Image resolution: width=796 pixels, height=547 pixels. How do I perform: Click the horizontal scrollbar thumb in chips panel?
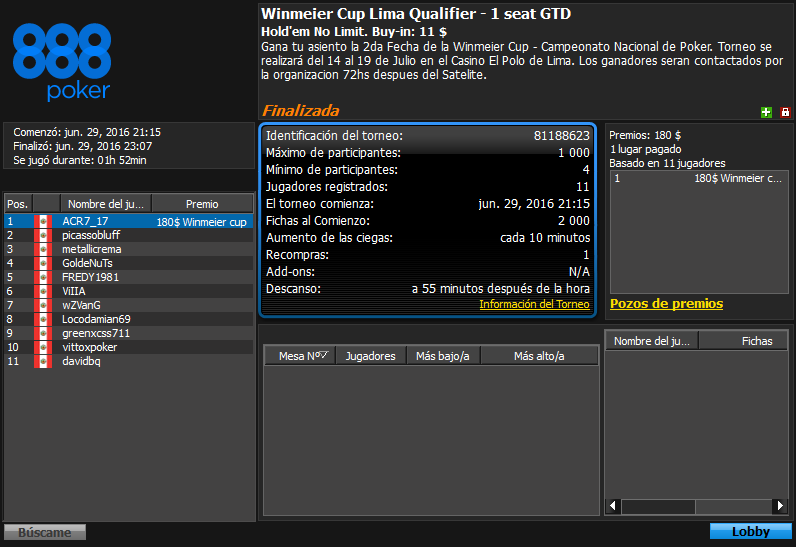(x=658, y=506)
